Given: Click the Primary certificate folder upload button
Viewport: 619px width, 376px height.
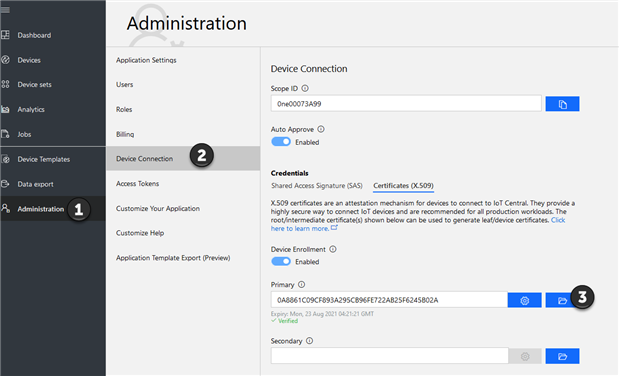Looking at the screenshot, I should click(x=562, y=300).
